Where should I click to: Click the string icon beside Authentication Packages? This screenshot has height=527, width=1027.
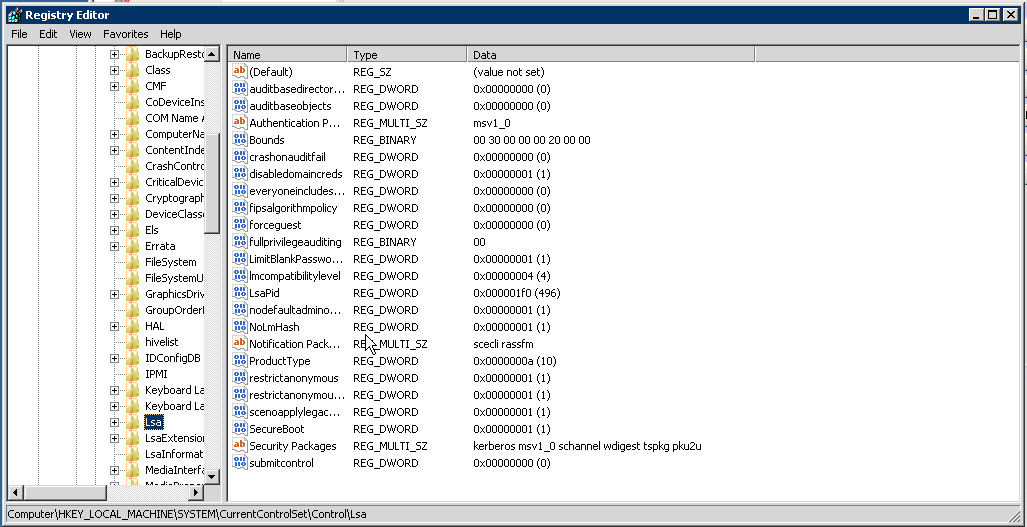[x=240, y=123]
